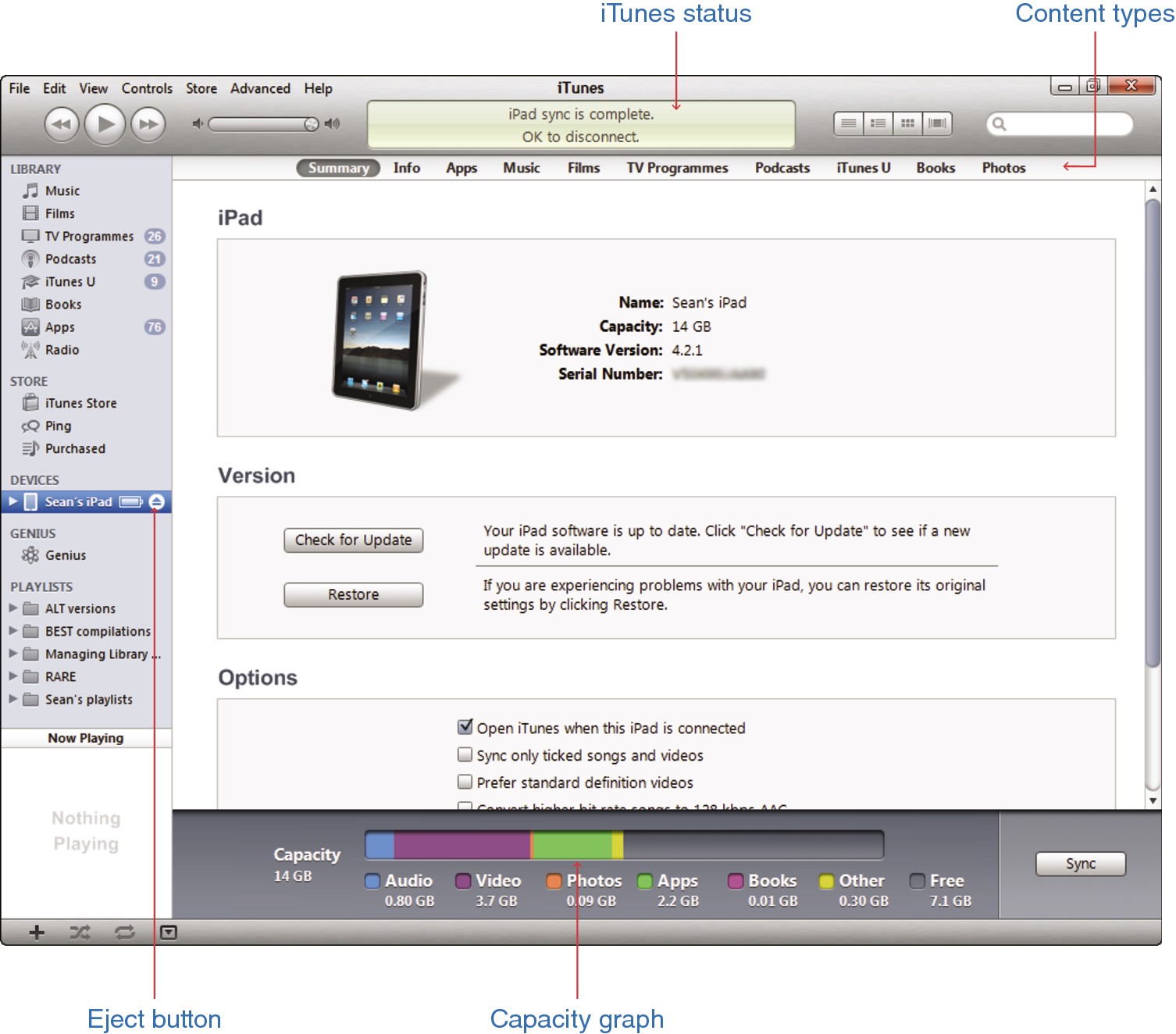The width and height of the screenshot is (1176, 1034).
Task: Open the Store menu
Action: point(201,88)
